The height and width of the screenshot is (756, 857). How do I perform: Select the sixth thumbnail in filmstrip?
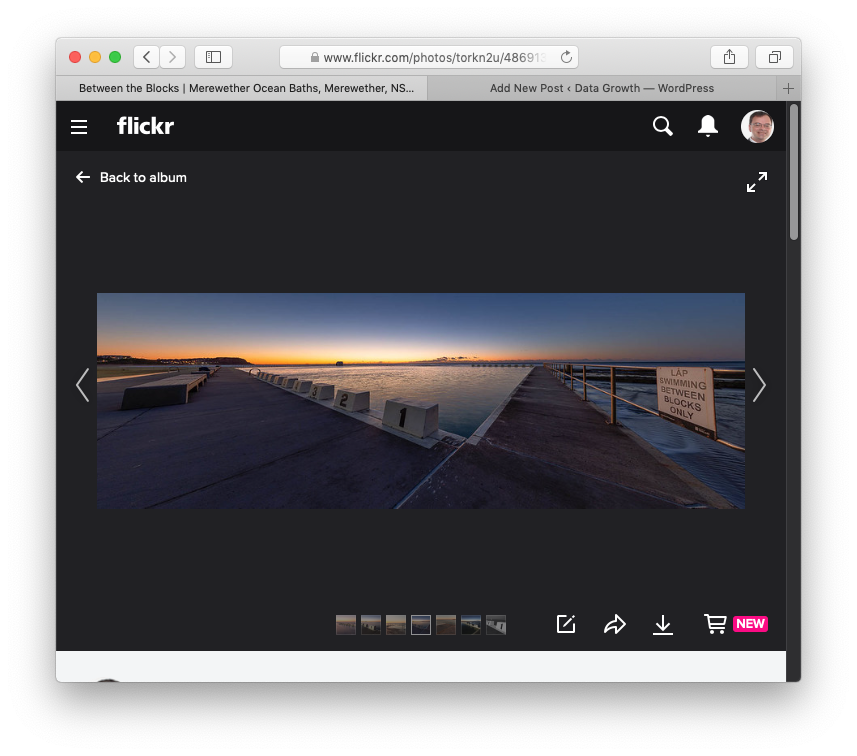click(x=471, y=625)
